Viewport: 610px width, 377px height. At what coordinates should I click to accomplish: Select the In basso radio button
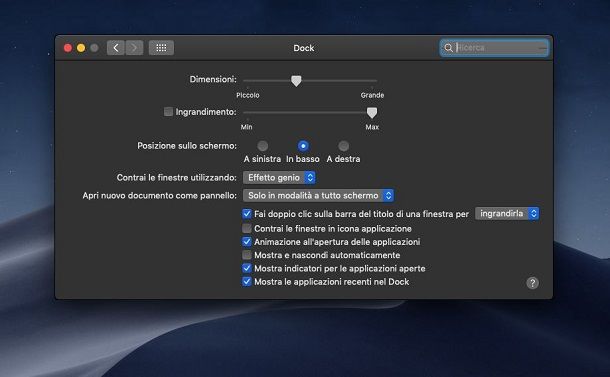point(303,146)
